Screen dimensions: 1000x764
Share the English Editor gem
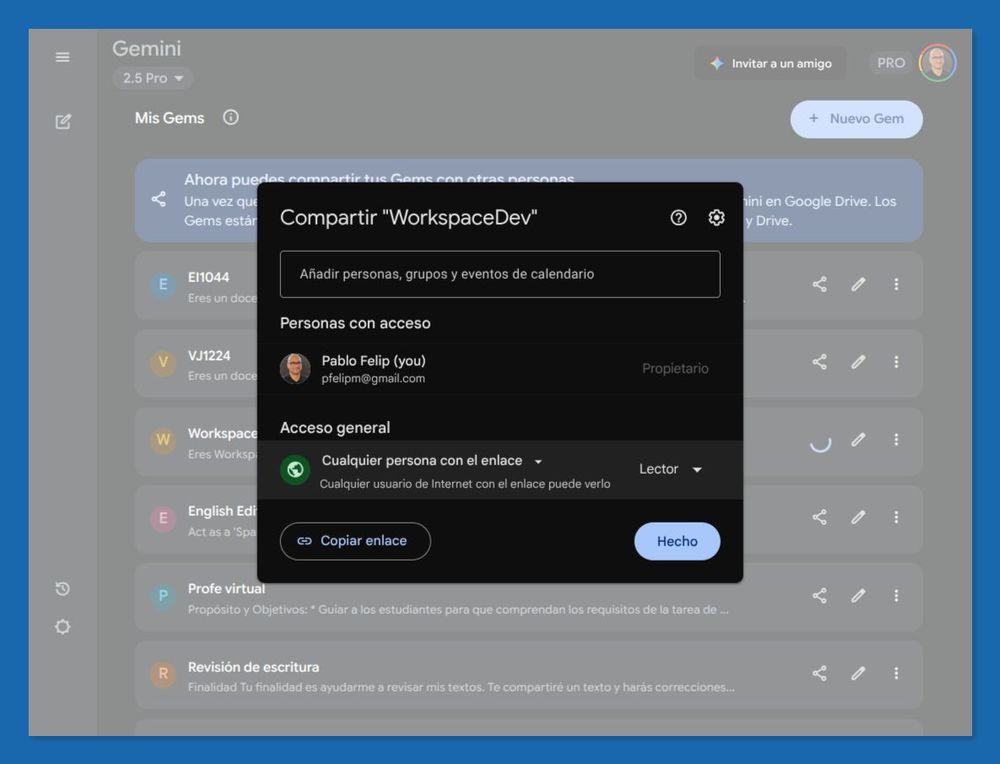(820, 517)
